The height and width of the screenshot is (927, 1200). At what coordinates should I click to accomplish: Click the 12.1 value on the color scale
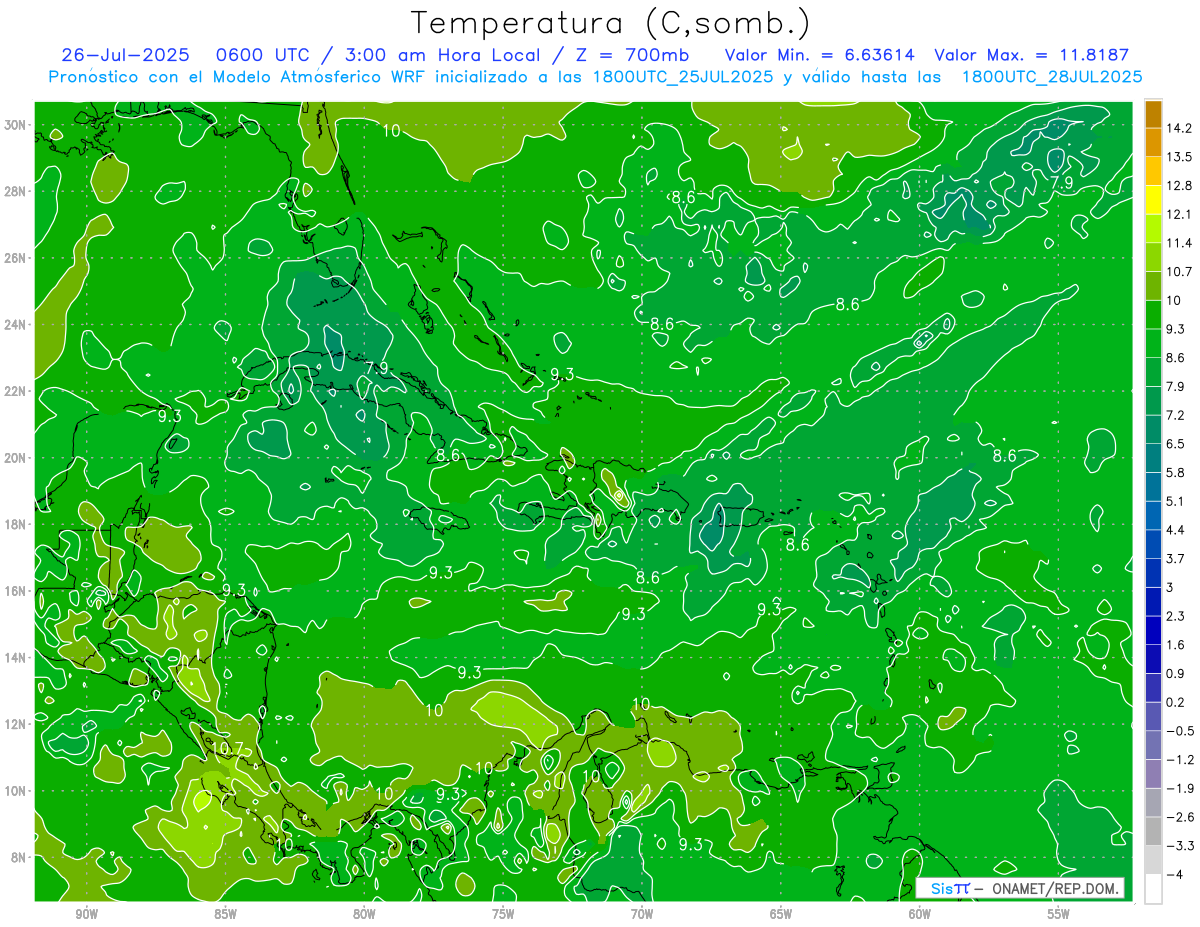1179,215
